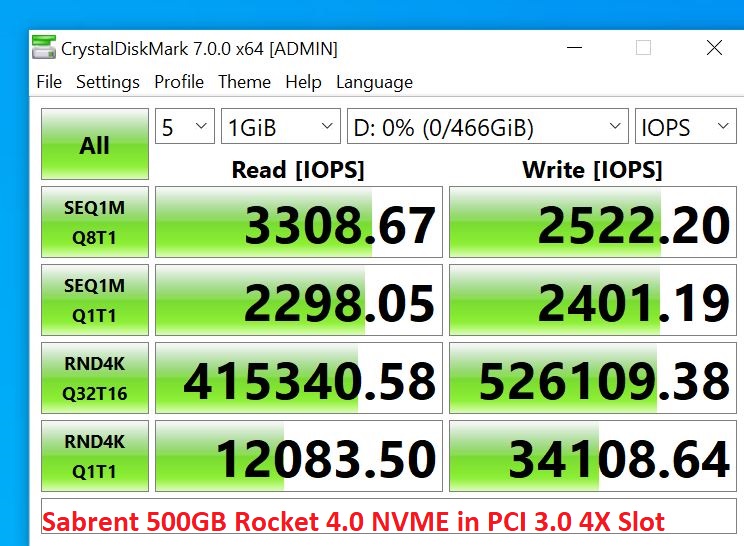Open the test count dropdown showing 5

(x=185, y=127)
